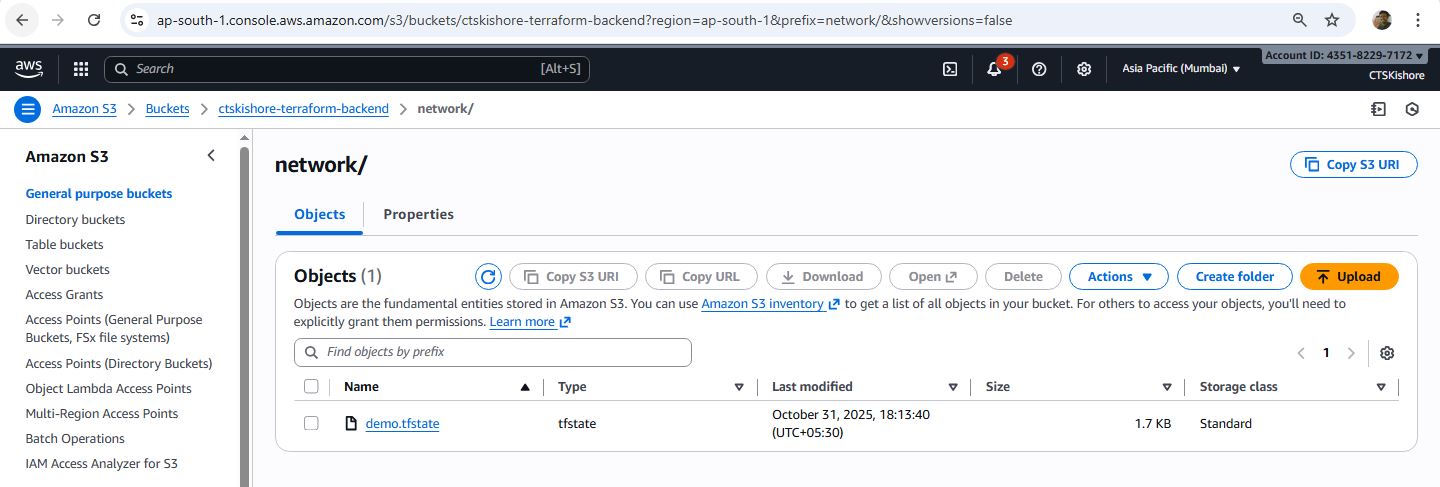
Task: Click the Find objects by prefix field
Action: tap(492, 352)
